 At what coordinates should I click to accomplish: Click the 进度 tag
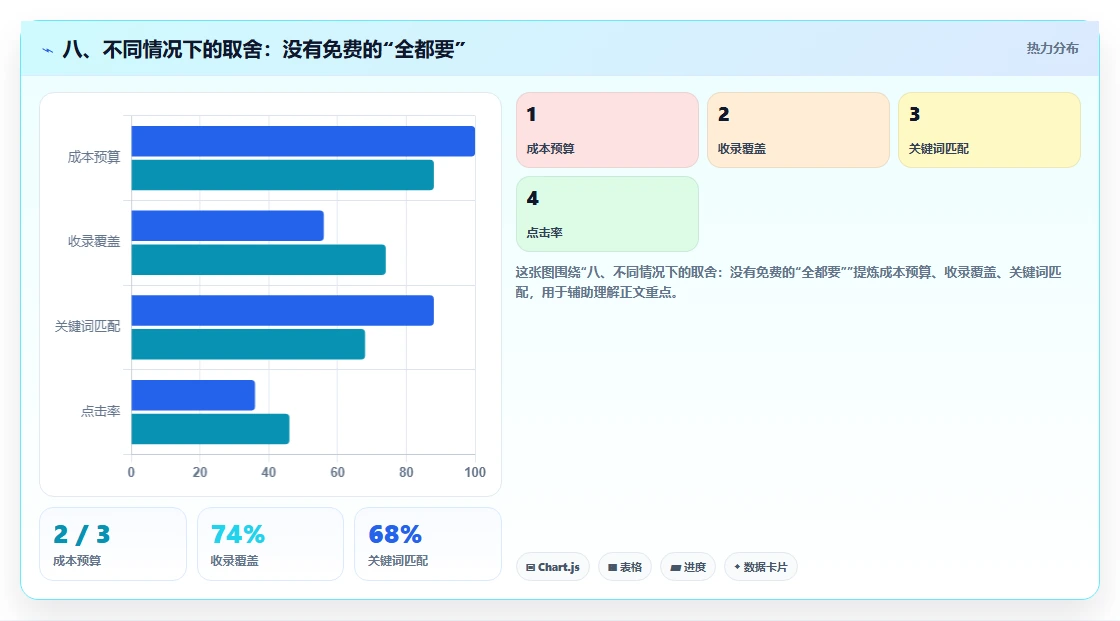click(x=688, y=567)
